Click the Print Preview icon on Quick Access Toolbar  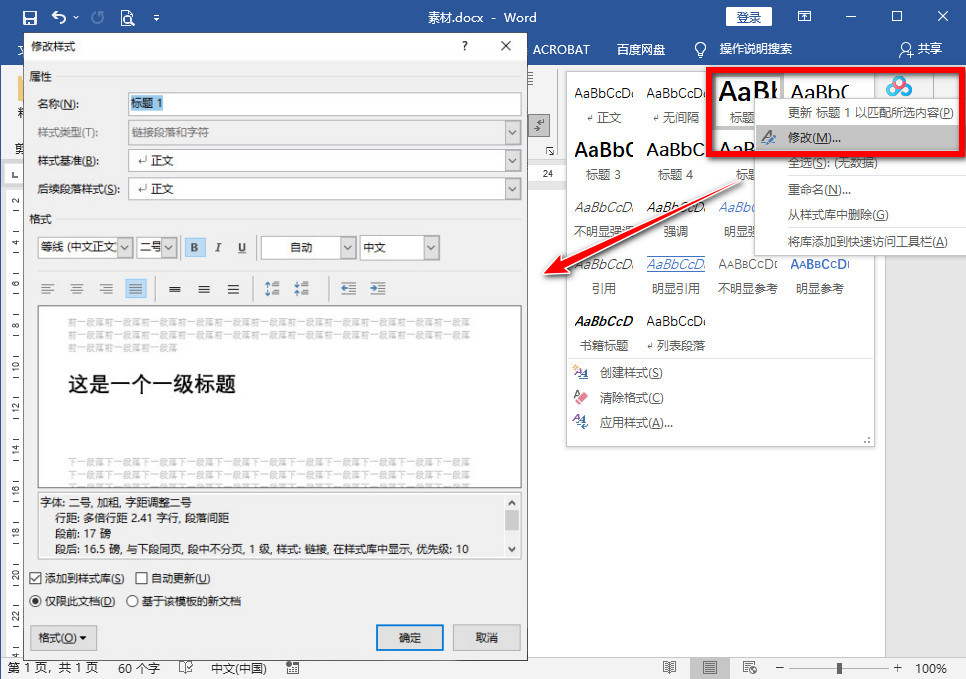[128, 16]
